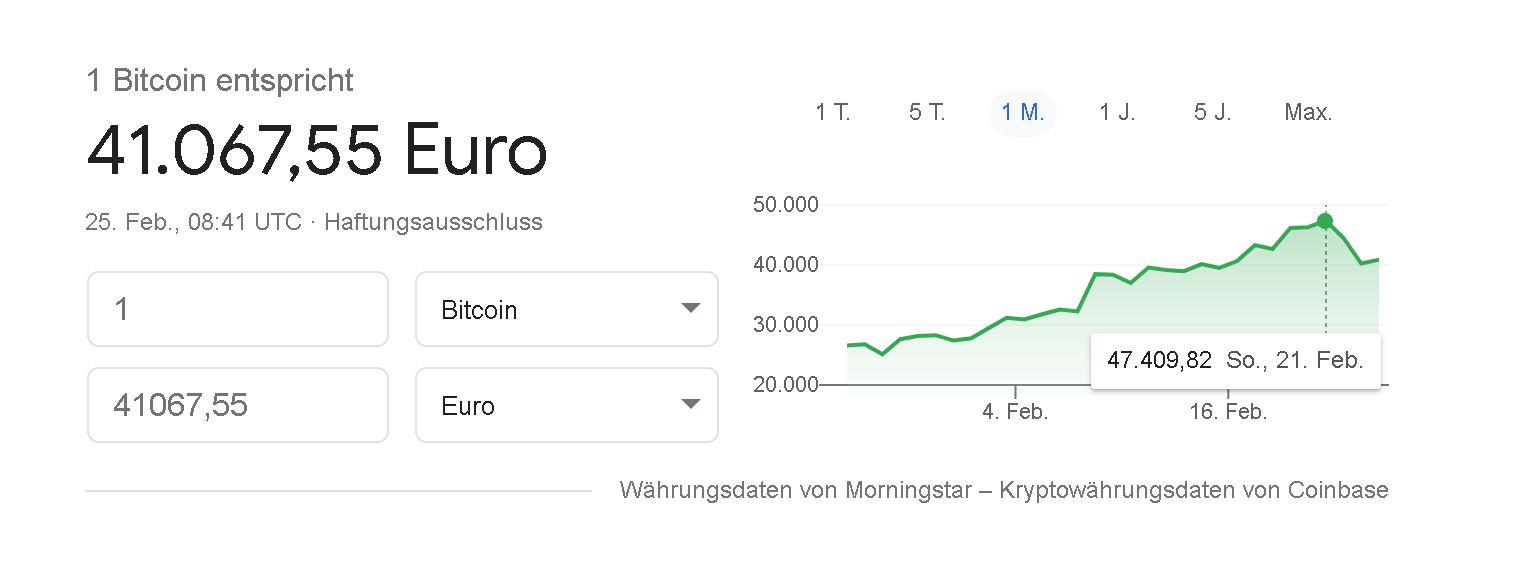Click the green peak data point on chart
This screenshot has height=572, width=1537.
coord(1325,221)
